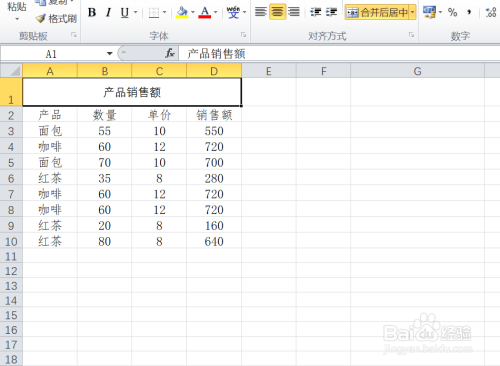Open accounting format dropdown arrow

click(440, 13)
